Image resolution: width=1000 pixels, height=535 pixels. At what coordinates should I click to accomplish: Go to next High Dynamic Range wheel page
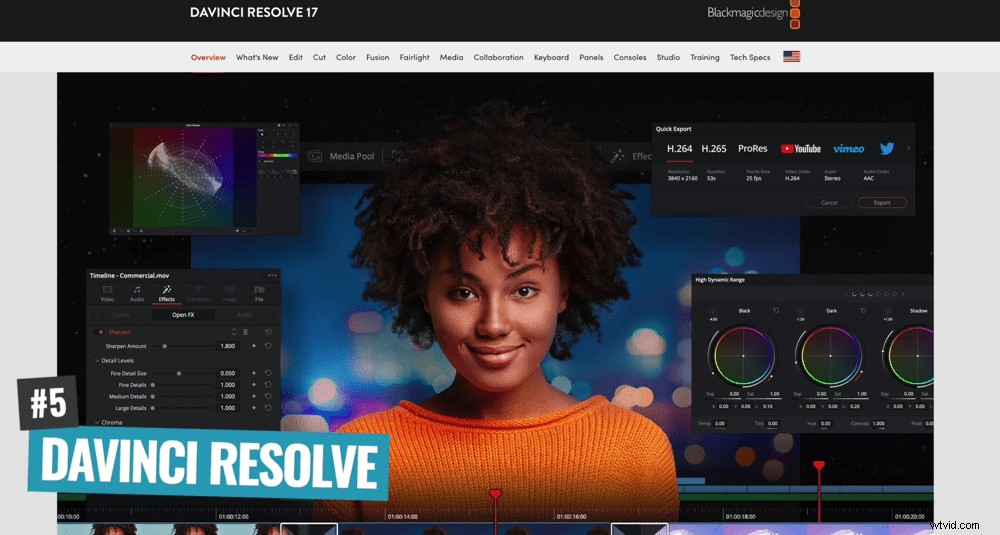[904, 294]
